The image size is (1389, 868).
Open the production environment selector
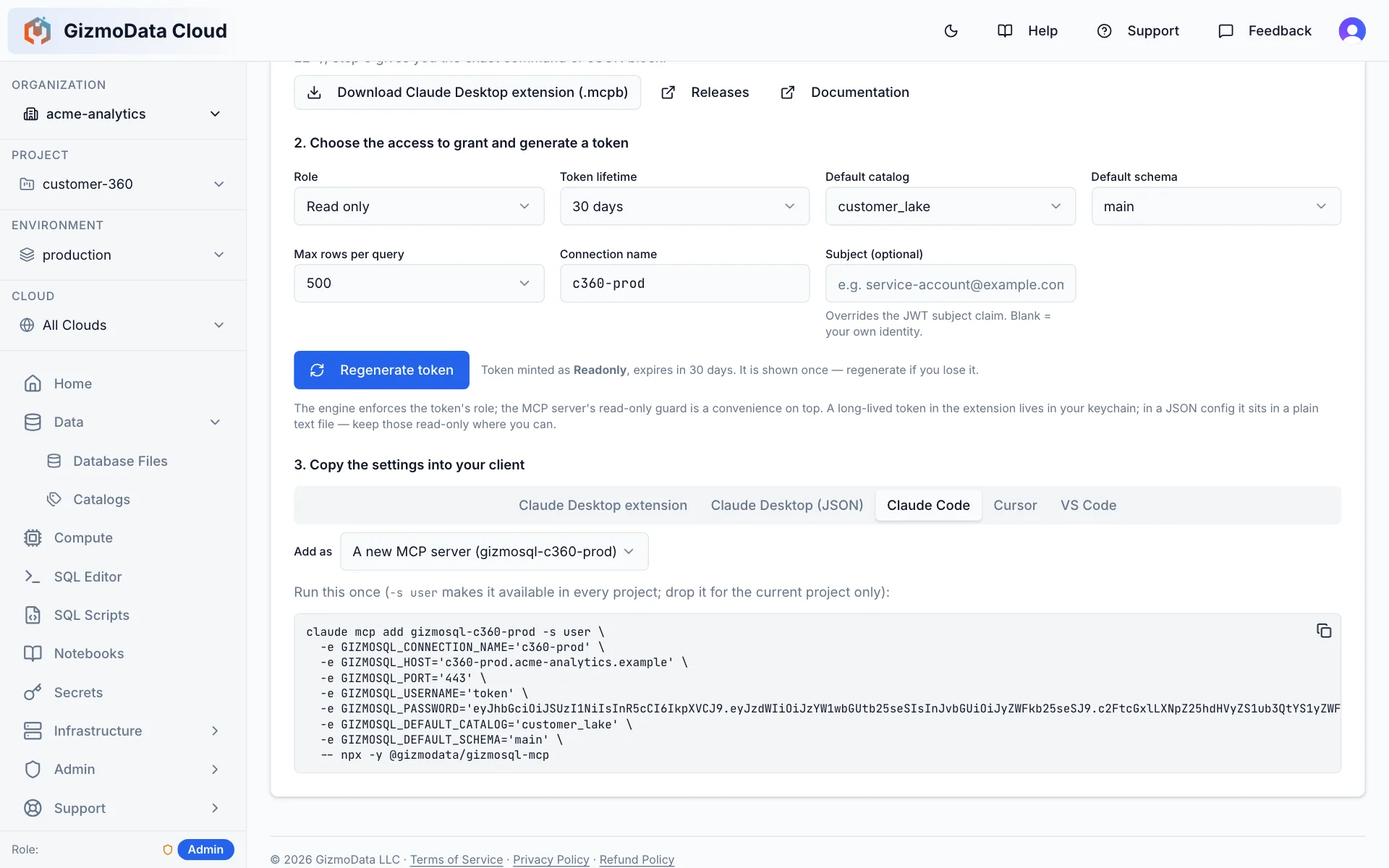(123, 255)
